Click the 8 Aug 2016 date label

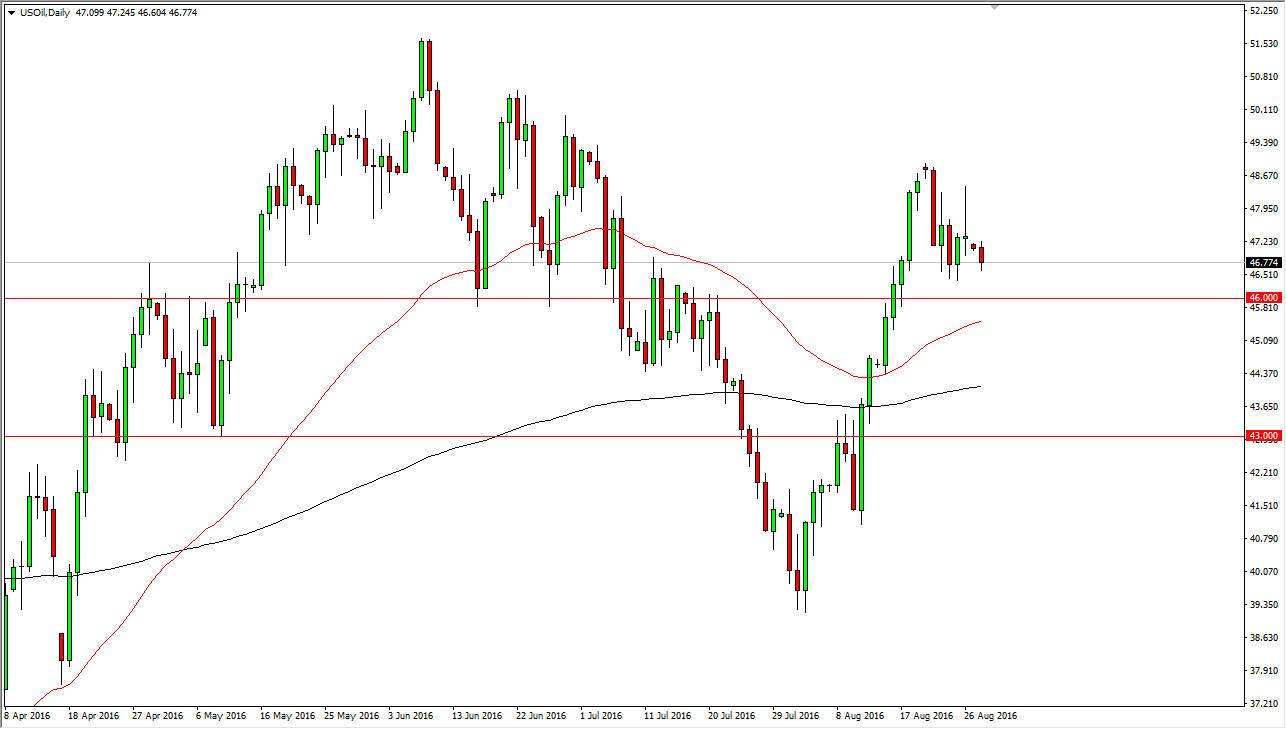pyautogui.click(x=860, y=716)
